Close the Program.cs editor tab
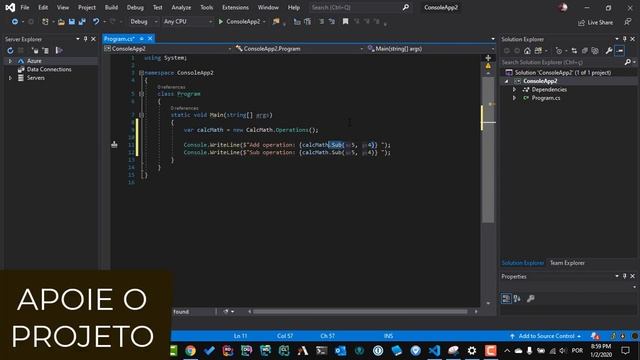The width and height of the screenshot is (640, 360). pos(150,38)
